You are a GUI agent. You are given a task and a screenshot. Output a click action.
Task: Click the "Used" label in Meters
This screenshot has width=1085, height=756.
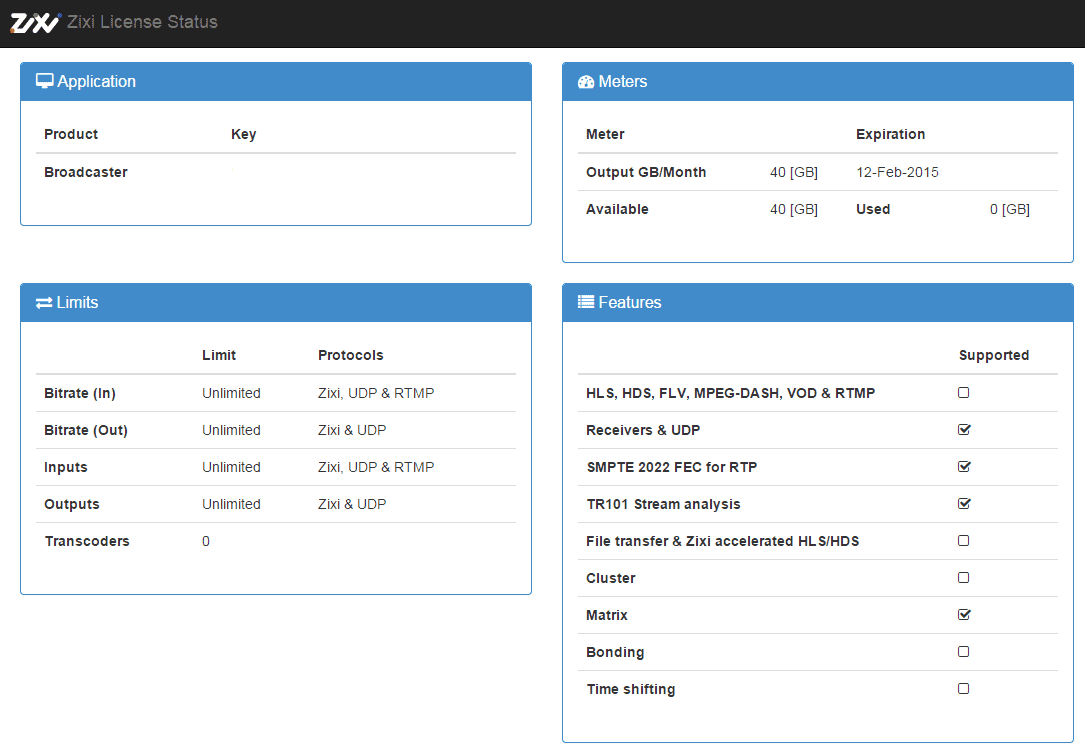pyautogui.click(x=873, y=210)
